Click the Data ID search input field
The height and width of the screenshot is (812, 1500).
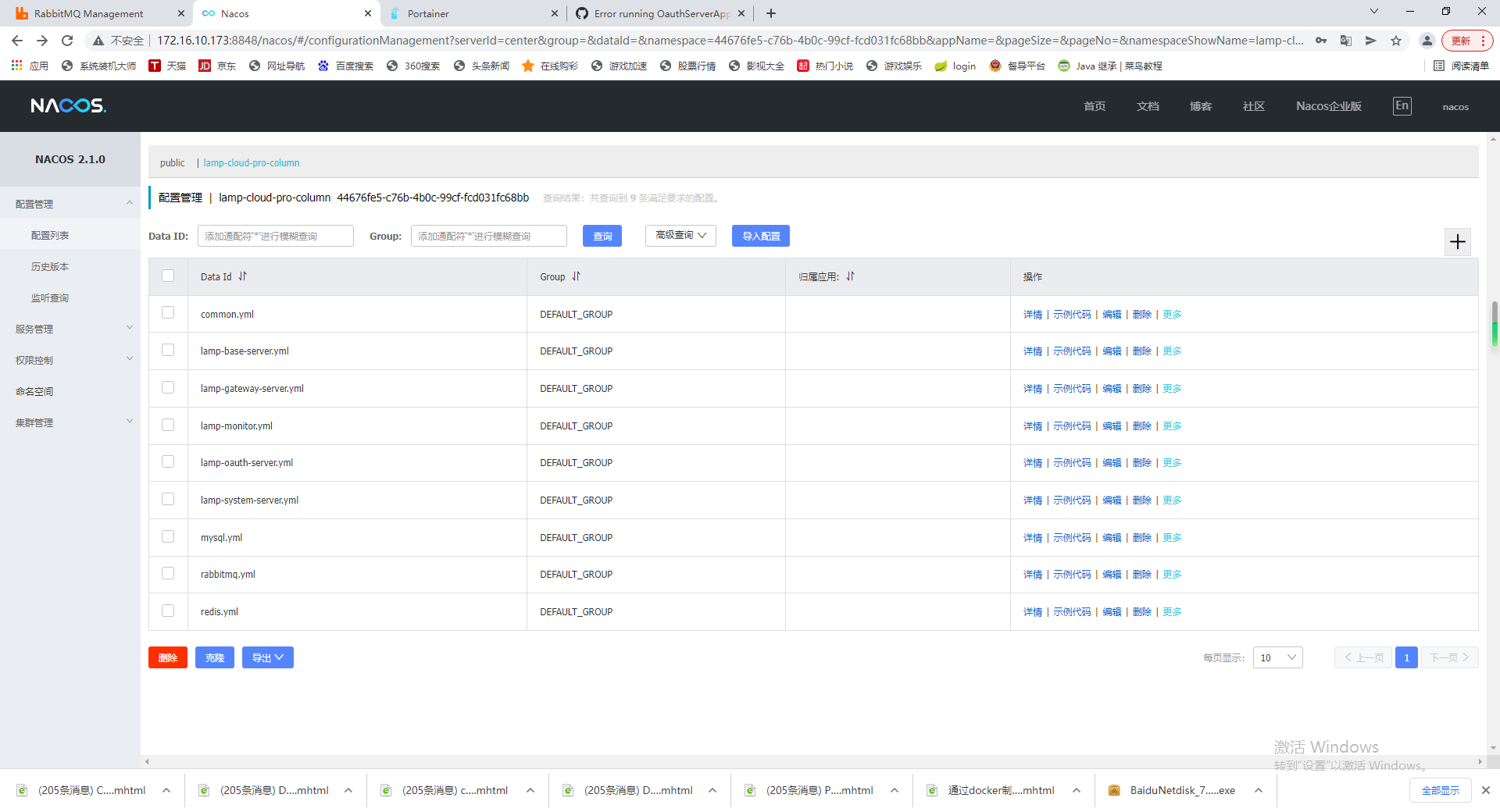(x=275, y=235)
